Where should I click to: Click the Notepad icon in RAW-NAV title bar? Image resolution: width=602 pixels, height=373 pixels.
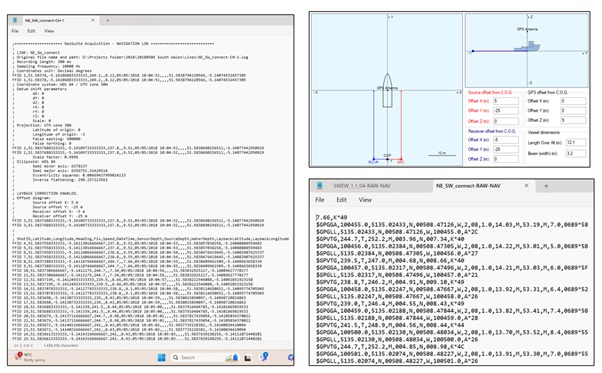pos(319,186)
